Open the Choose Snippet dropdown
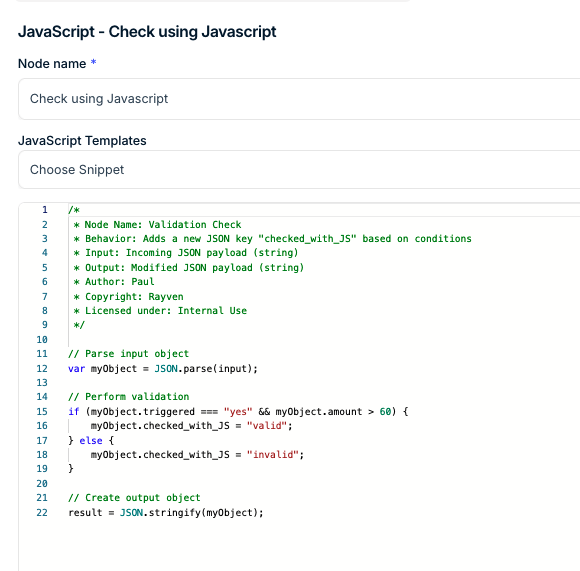580x571 pixels. [x=299, y=170]
